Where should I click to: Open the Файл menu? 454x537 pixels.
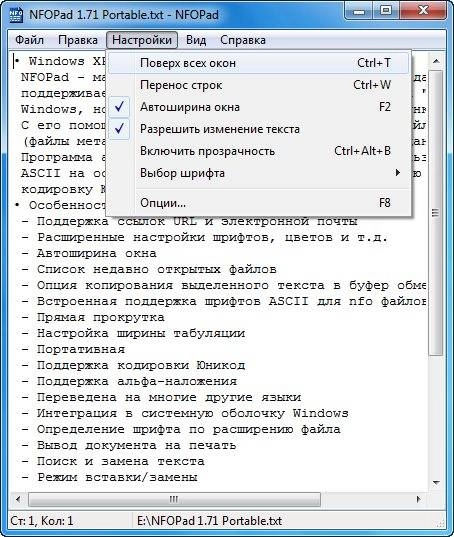coord(29,40)
